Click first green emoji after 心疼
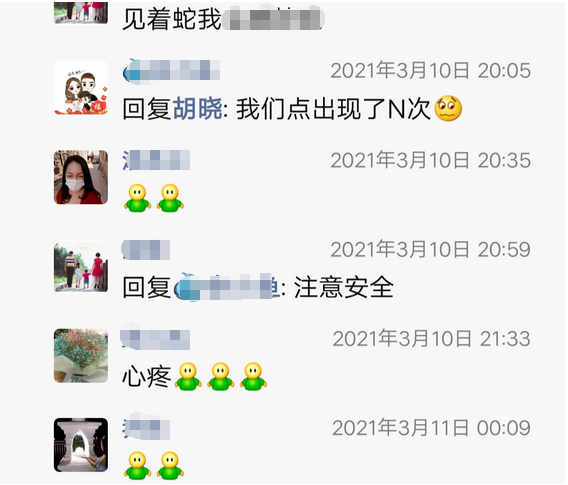Screen dimensions: 568x485 pyautogui.click(x=188, y=376)
